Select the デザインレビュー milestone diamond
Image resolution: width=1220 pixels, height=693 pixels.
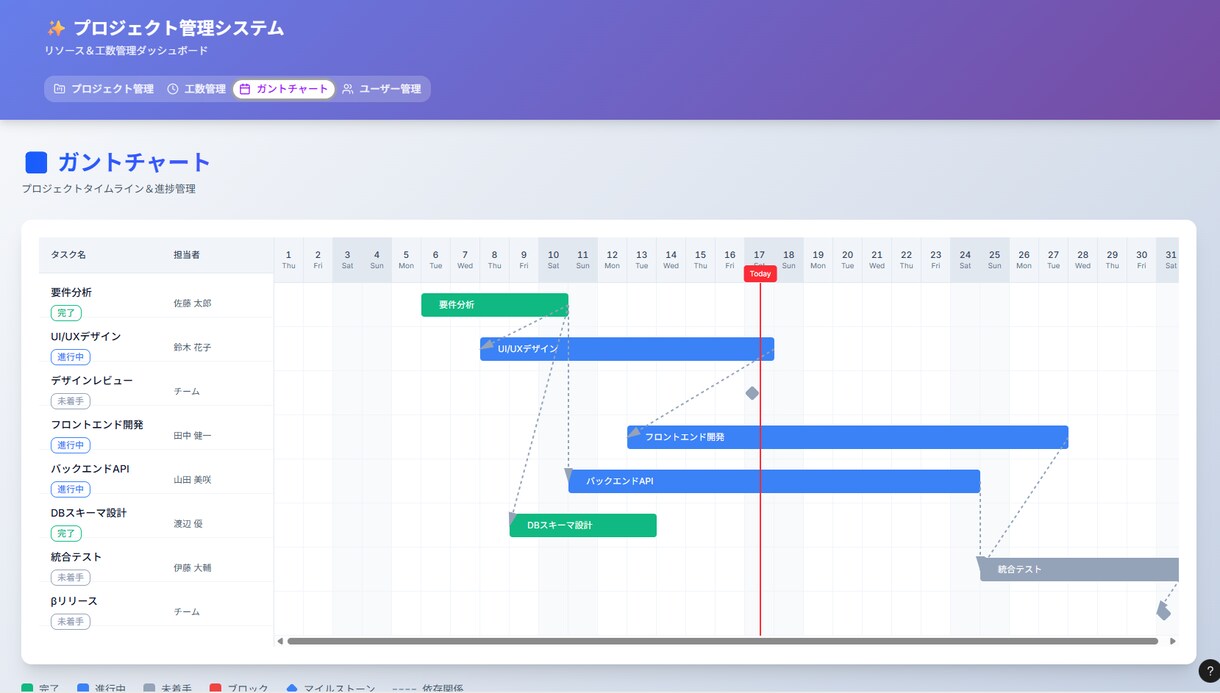pyautogui.click(x=752, y=393)
